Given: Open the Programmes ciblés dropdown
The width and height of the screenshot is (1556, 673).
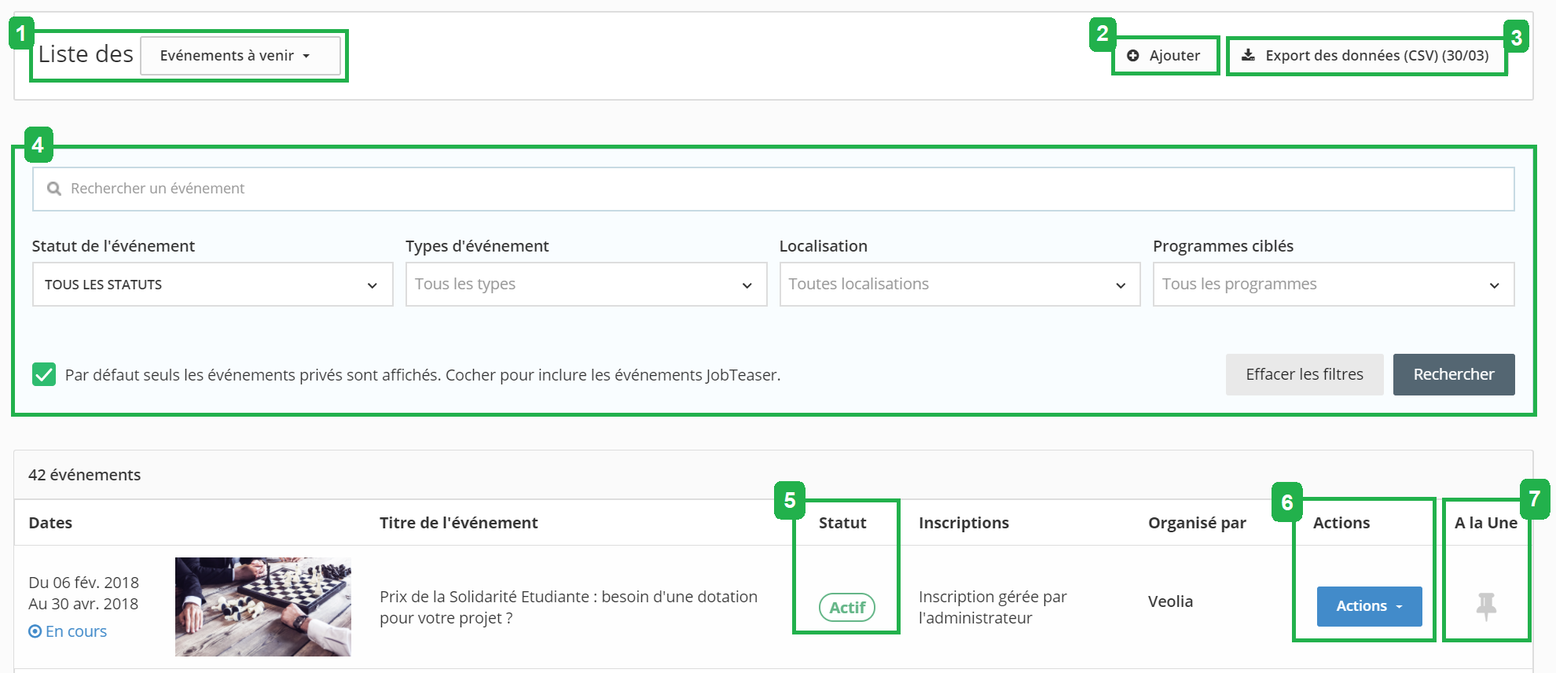Looking at the screenshot, I should point(1332,285).
